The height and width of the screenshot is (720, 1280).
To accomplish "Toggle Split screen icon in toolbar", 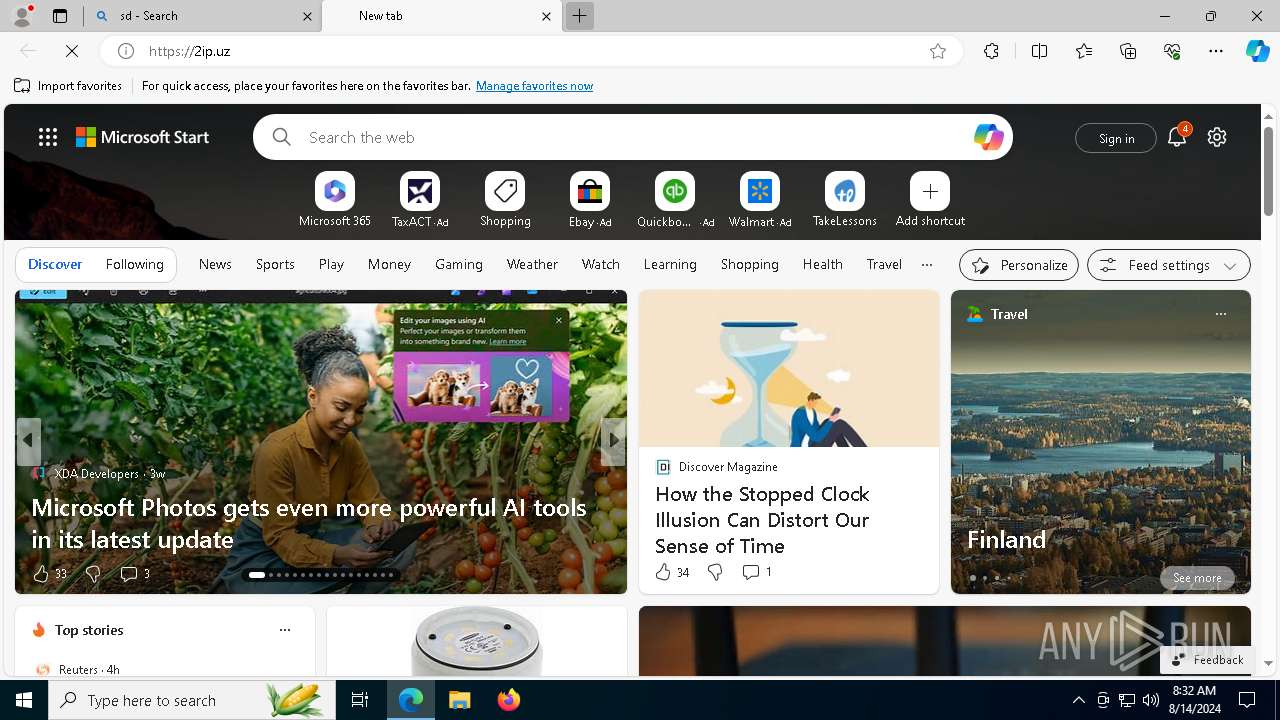I will pyautogui.click(x=1039, y=51).
